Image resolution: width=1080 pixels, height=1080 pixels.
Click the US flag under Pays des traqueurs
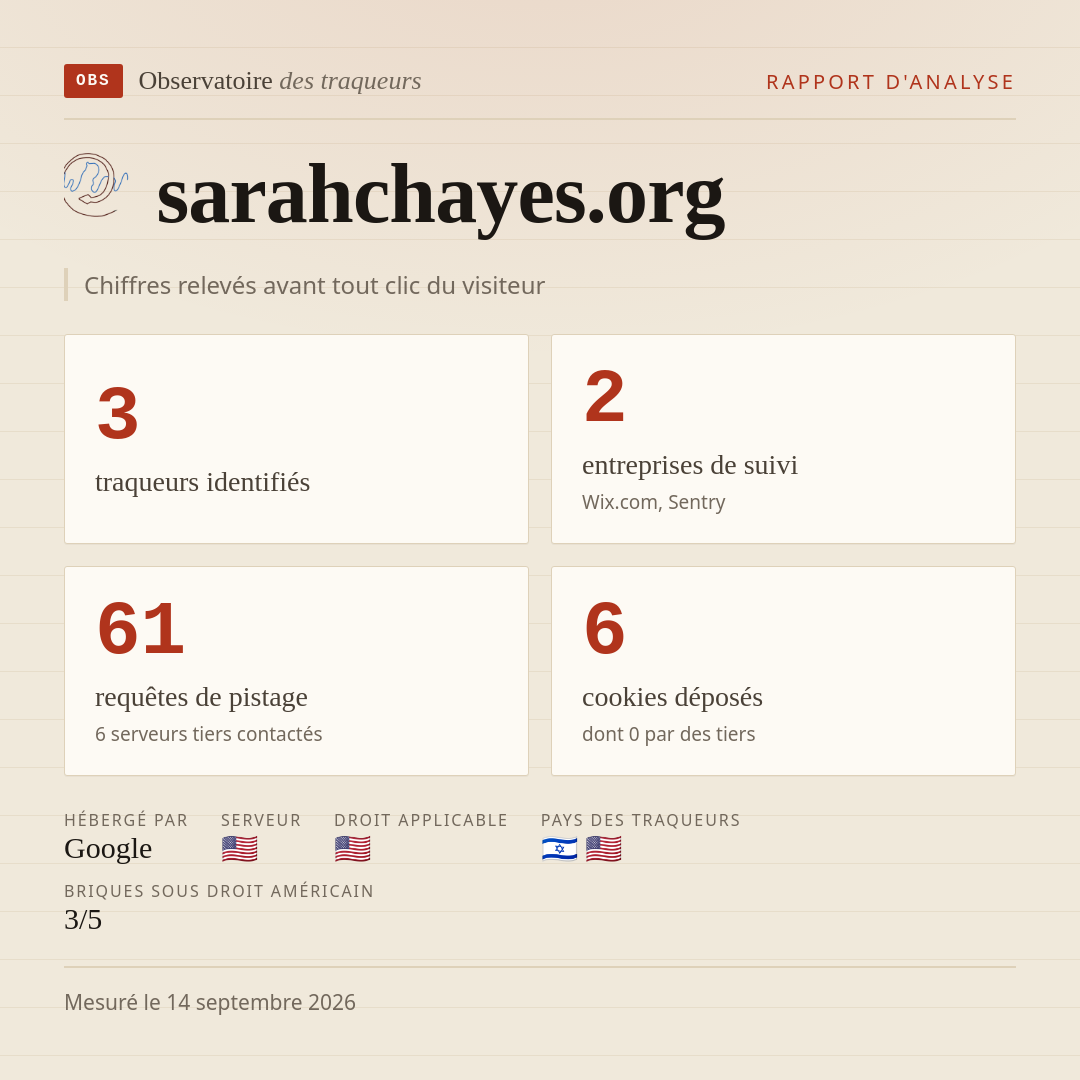(603, 849)
